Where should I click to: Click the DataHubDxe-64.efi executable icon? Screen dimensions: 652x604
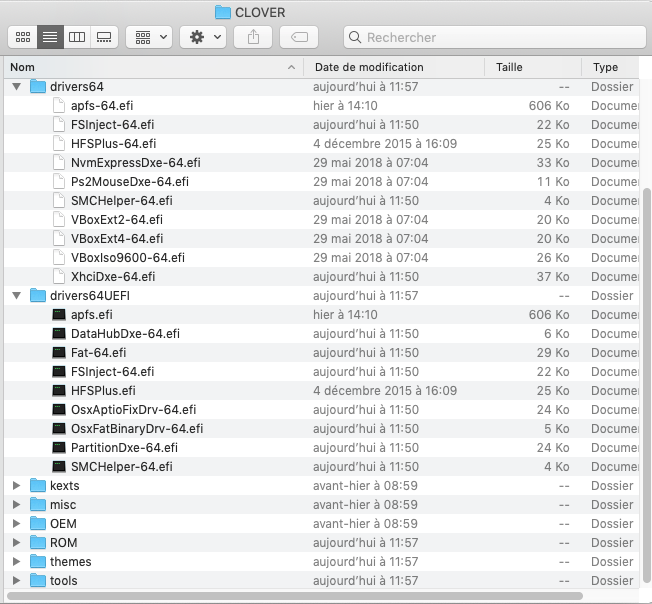(x=59, y=334)
